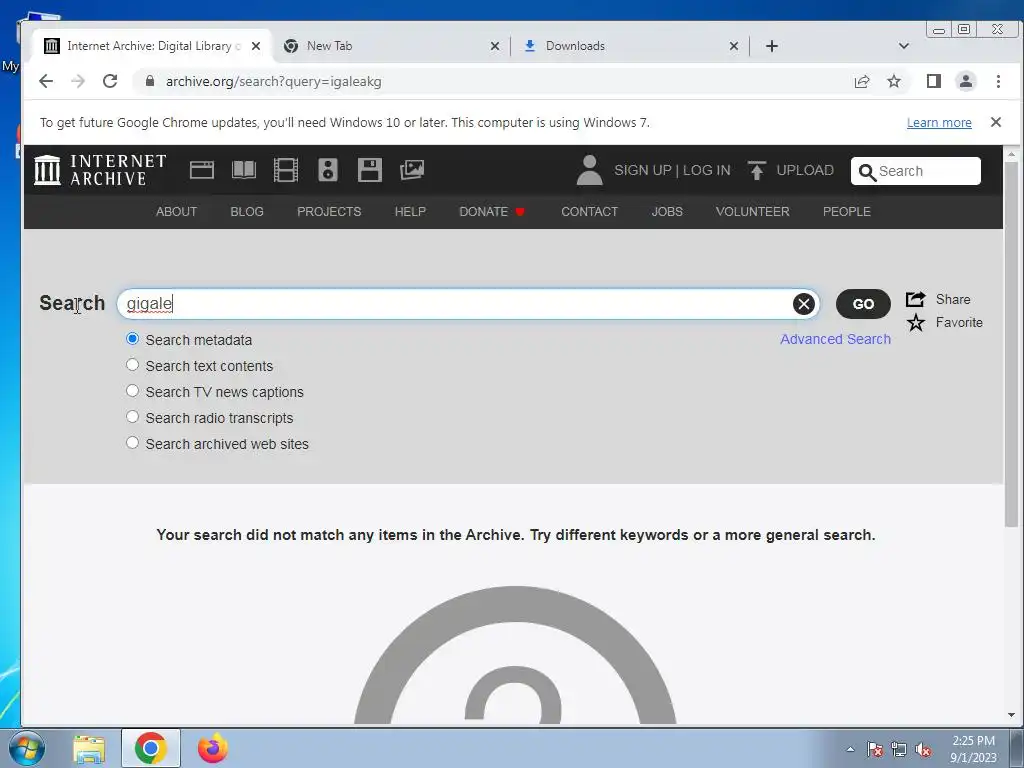Click the address bar URL
The width and height of the screenshot is (1024, 768).
pos(274,81)
